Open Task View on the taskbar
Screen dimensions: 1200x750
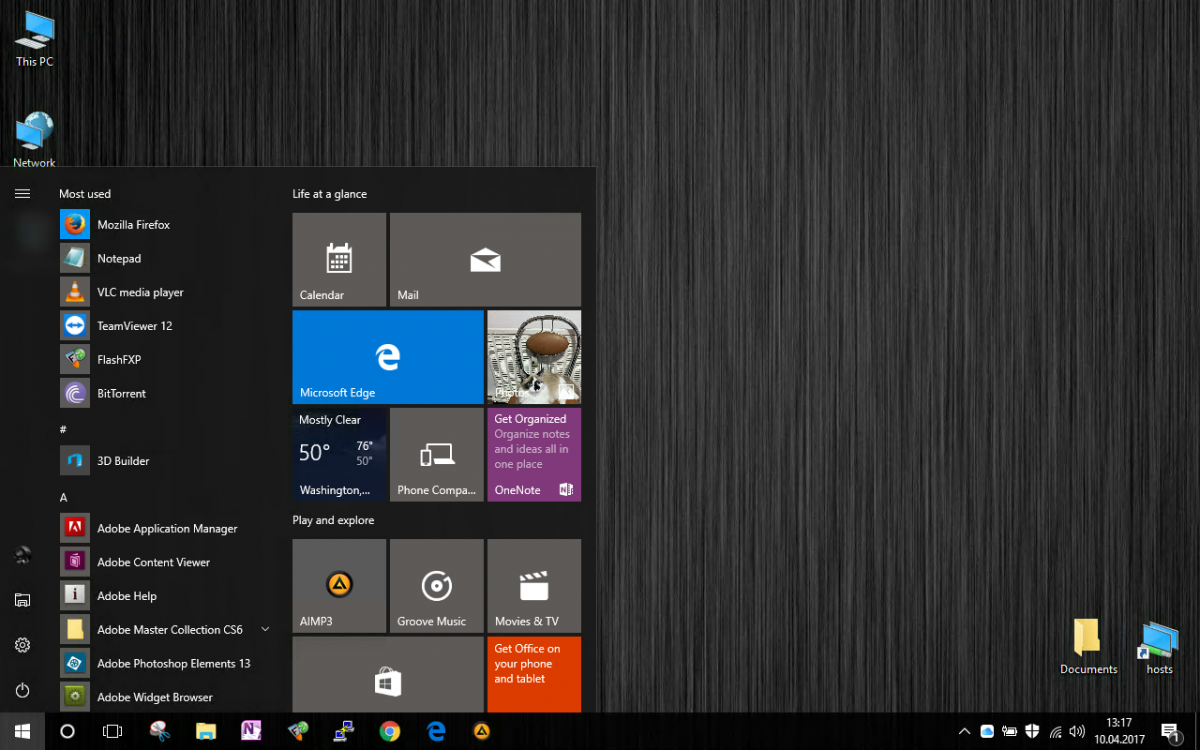112,731
